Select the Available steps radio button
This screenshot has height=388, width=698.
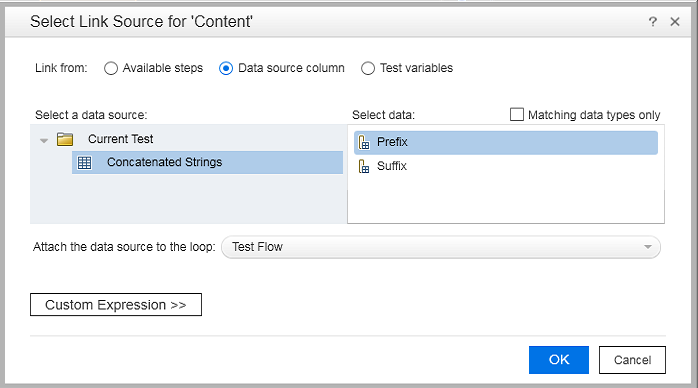(111, 68)
